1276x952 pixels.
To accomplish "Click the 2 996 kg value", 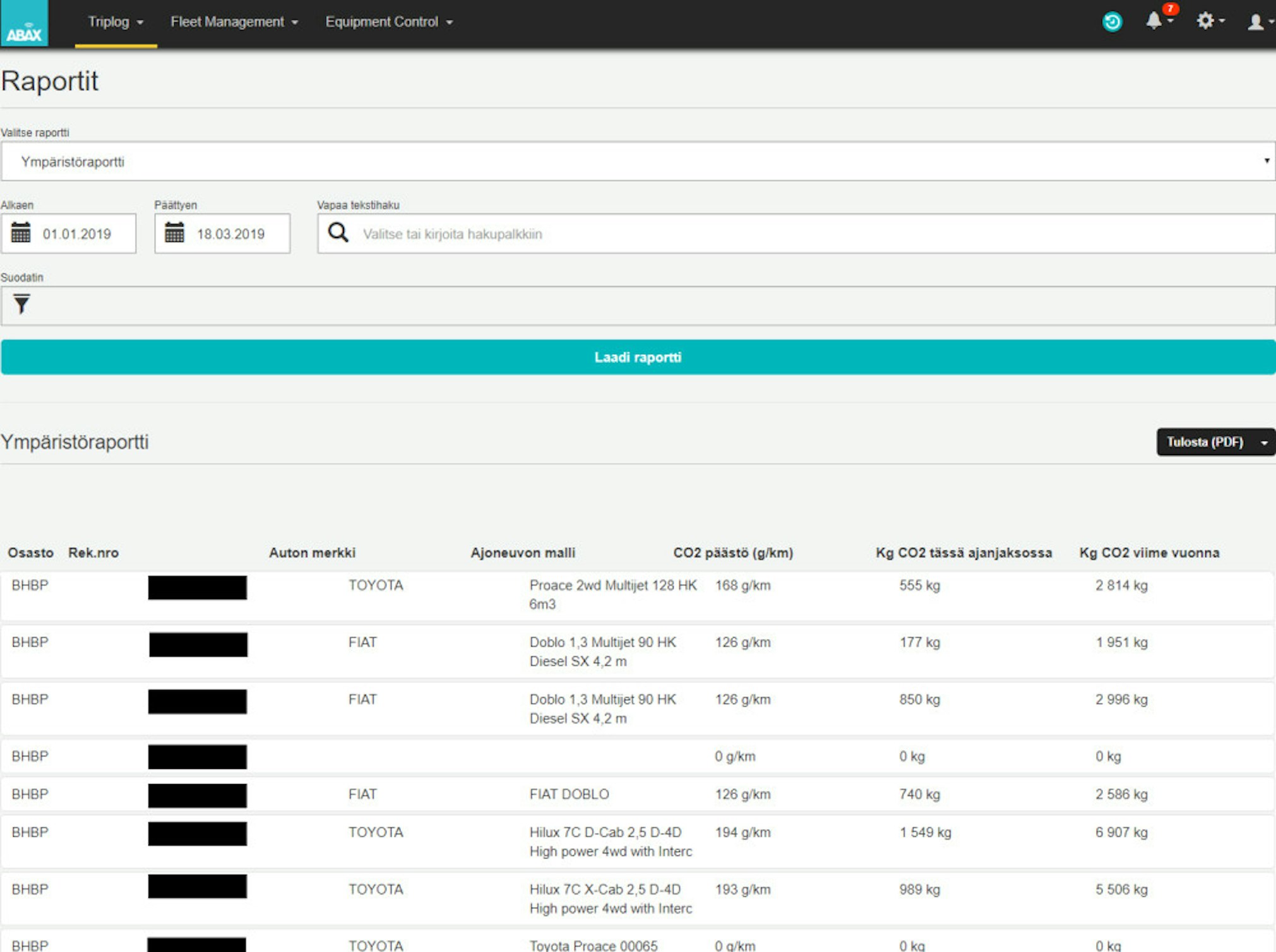I will pos(1121,699).
